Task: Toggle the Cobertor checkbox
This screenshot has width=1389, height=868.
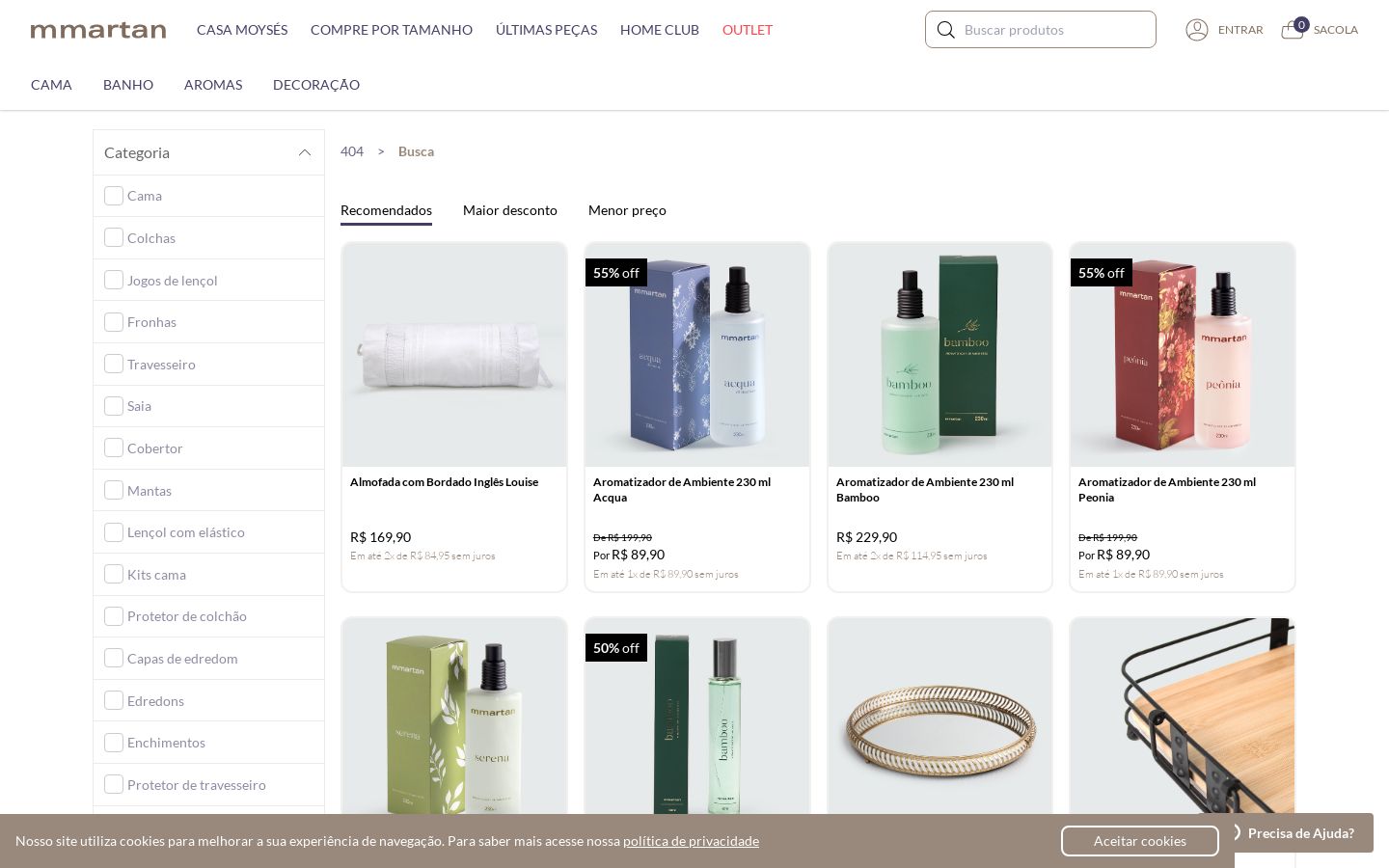Action: tap(114, 448)
